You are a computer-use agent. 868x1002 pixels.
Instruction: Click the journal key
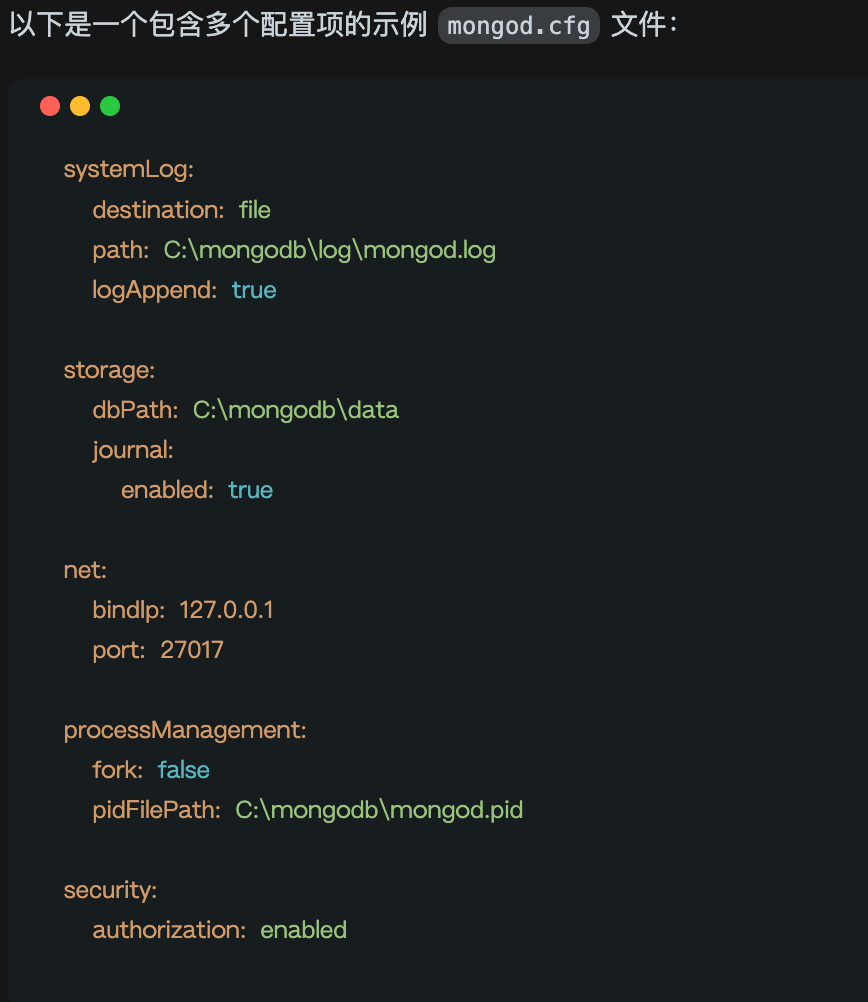tap(133, 450)
